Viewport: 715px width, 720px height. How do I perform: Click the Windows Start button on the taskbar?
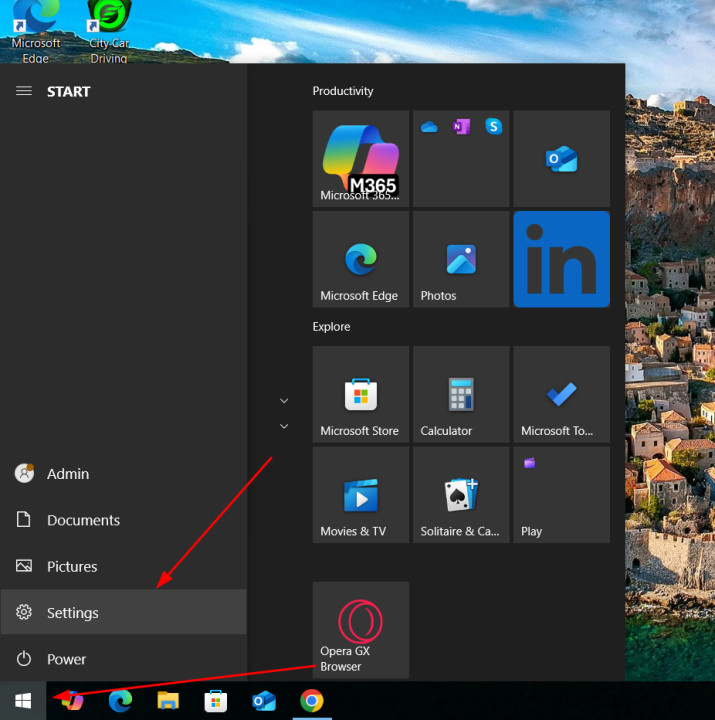tap(23, 701)
